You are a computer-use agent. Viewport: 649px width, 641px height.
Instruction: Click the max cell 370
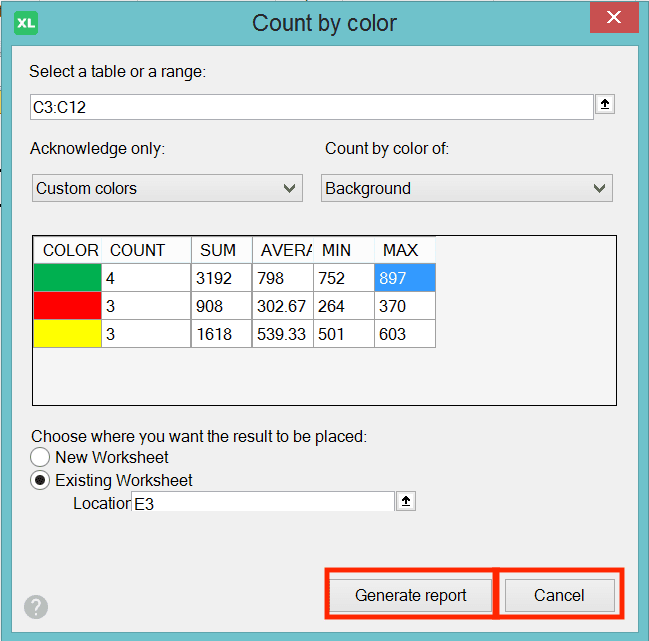pyautogui.click(x=405, y=305)
